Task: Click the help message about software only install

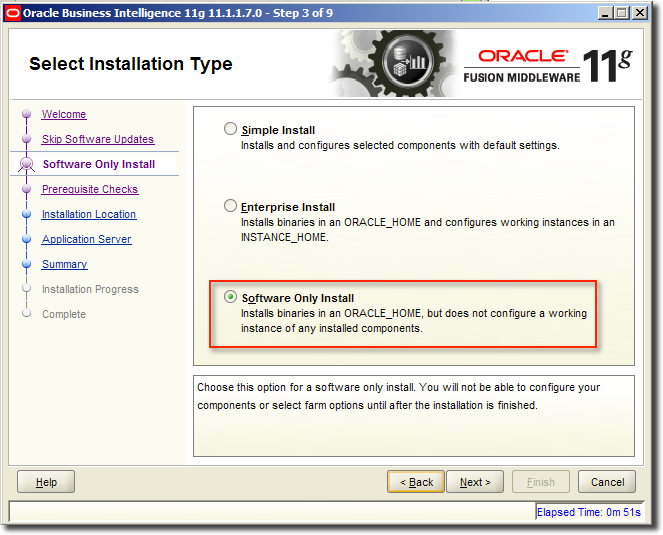Action: click(x=399, y=396)
